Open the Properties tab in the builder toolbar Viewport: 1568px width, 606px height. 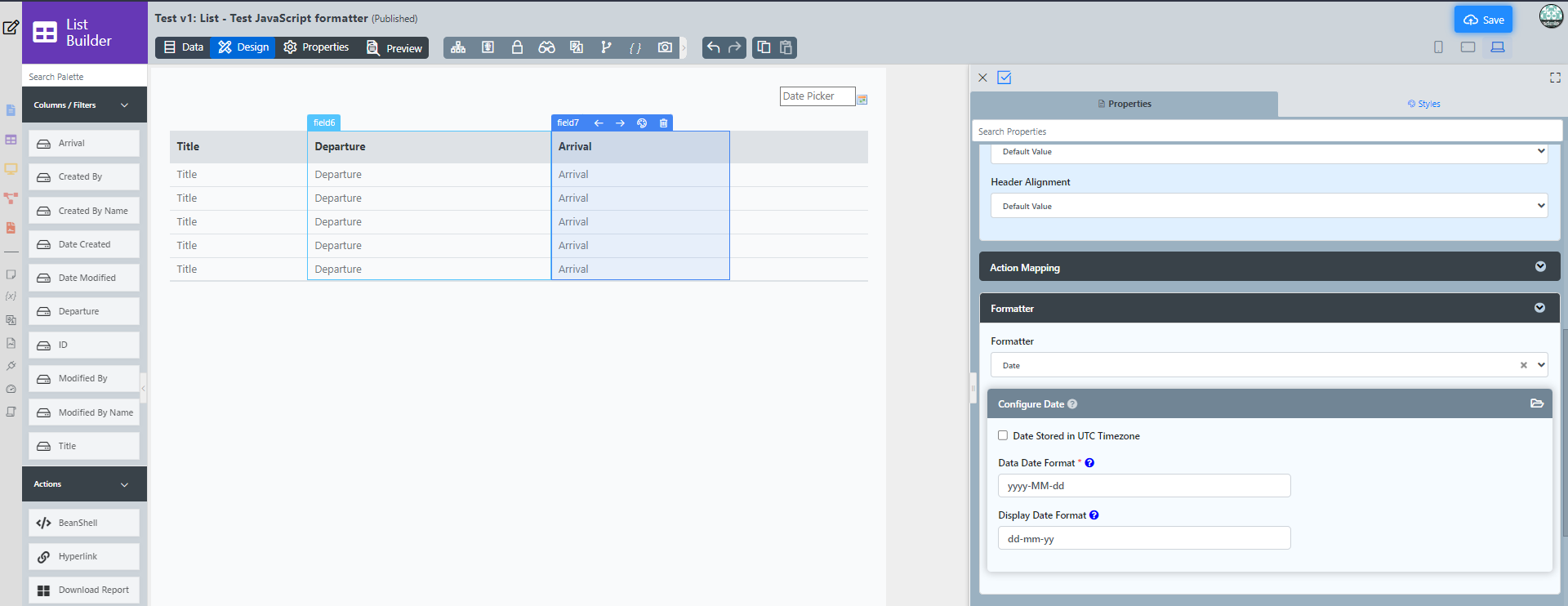pyautogui.click(x=316, y=47)
